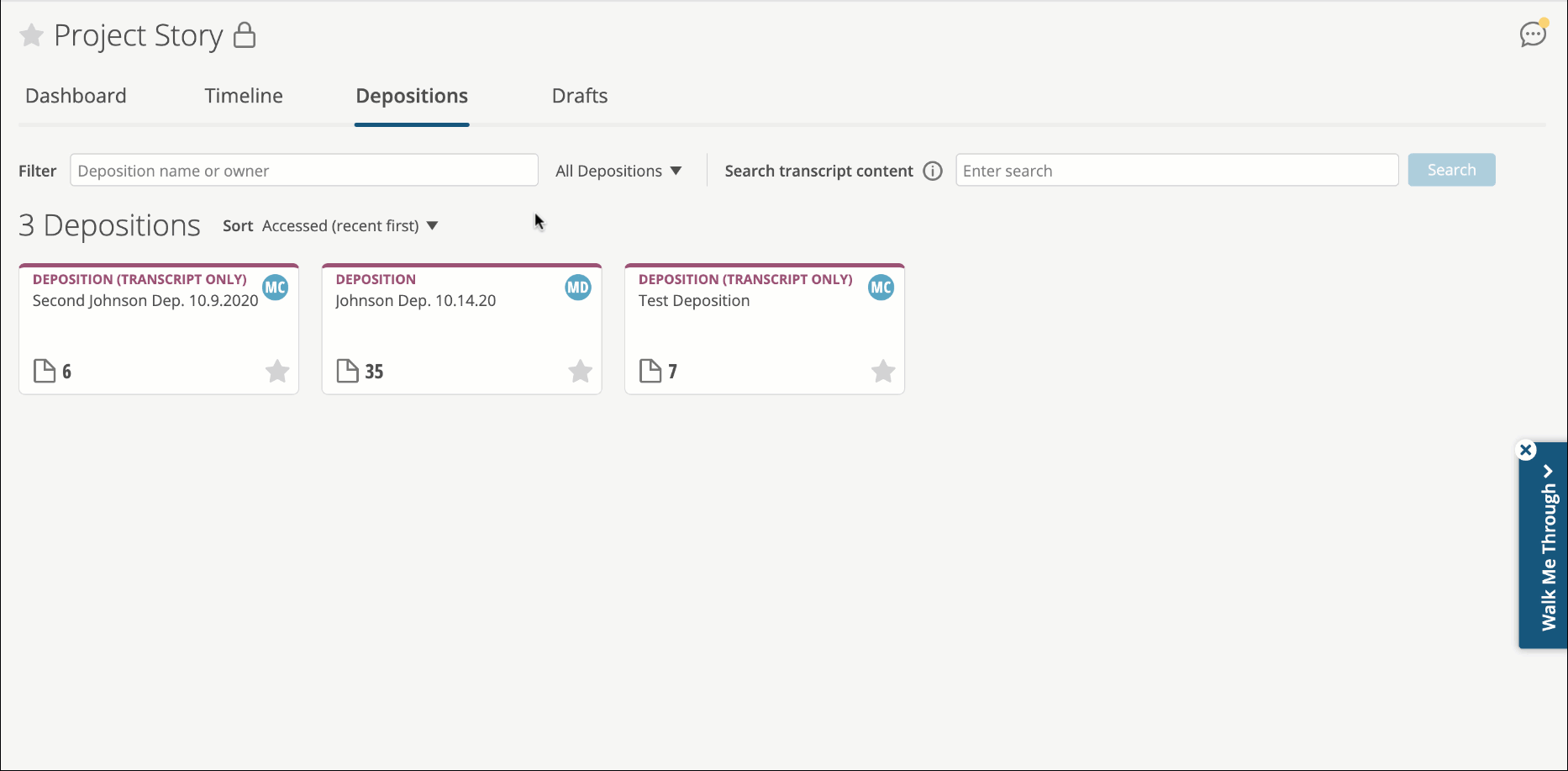Click the MD avatar on Johnson Dep. 10.14.20
Viewport: 1568px width, 771px height.
pyautogui.click(x=578, y=288)
